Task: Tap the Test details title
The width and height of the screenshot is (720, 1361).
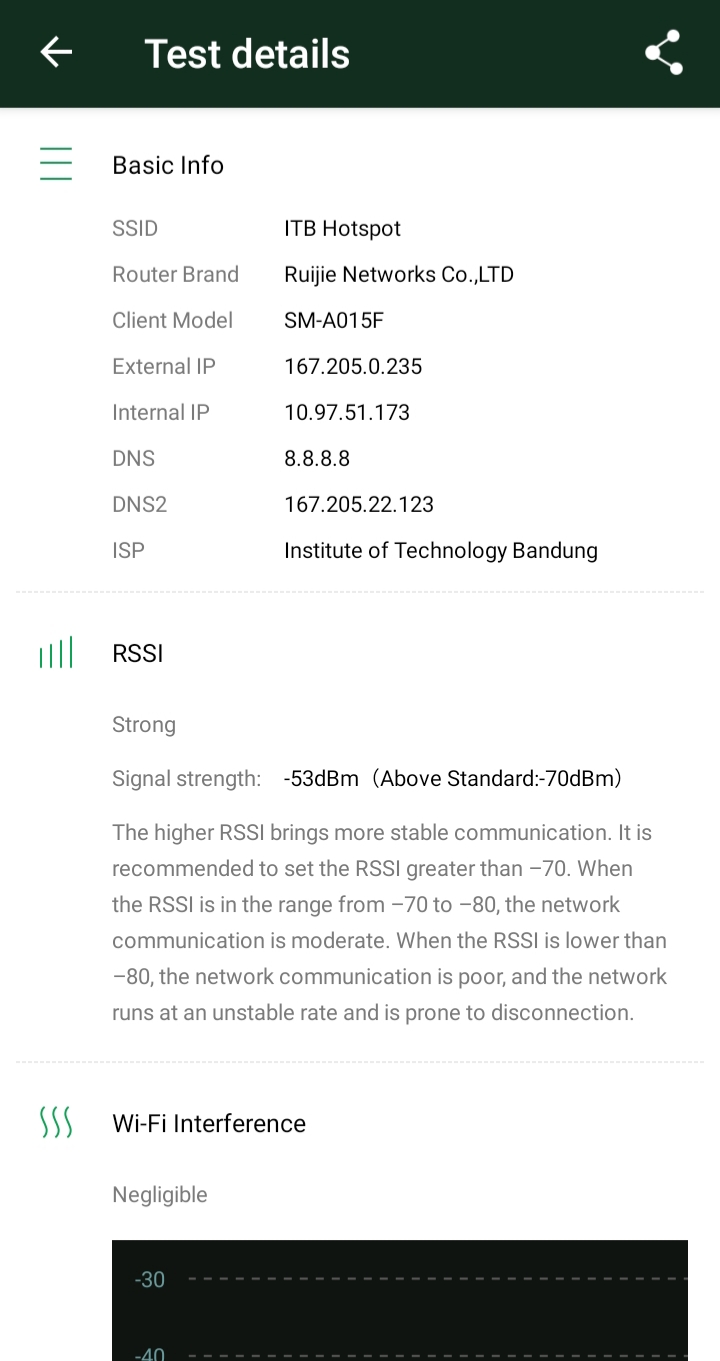Action: tap(247, 54)
